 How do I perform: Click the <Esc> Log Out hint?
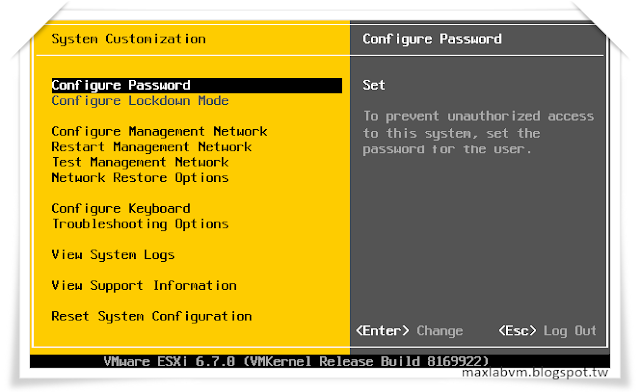(x=547, y=331)
